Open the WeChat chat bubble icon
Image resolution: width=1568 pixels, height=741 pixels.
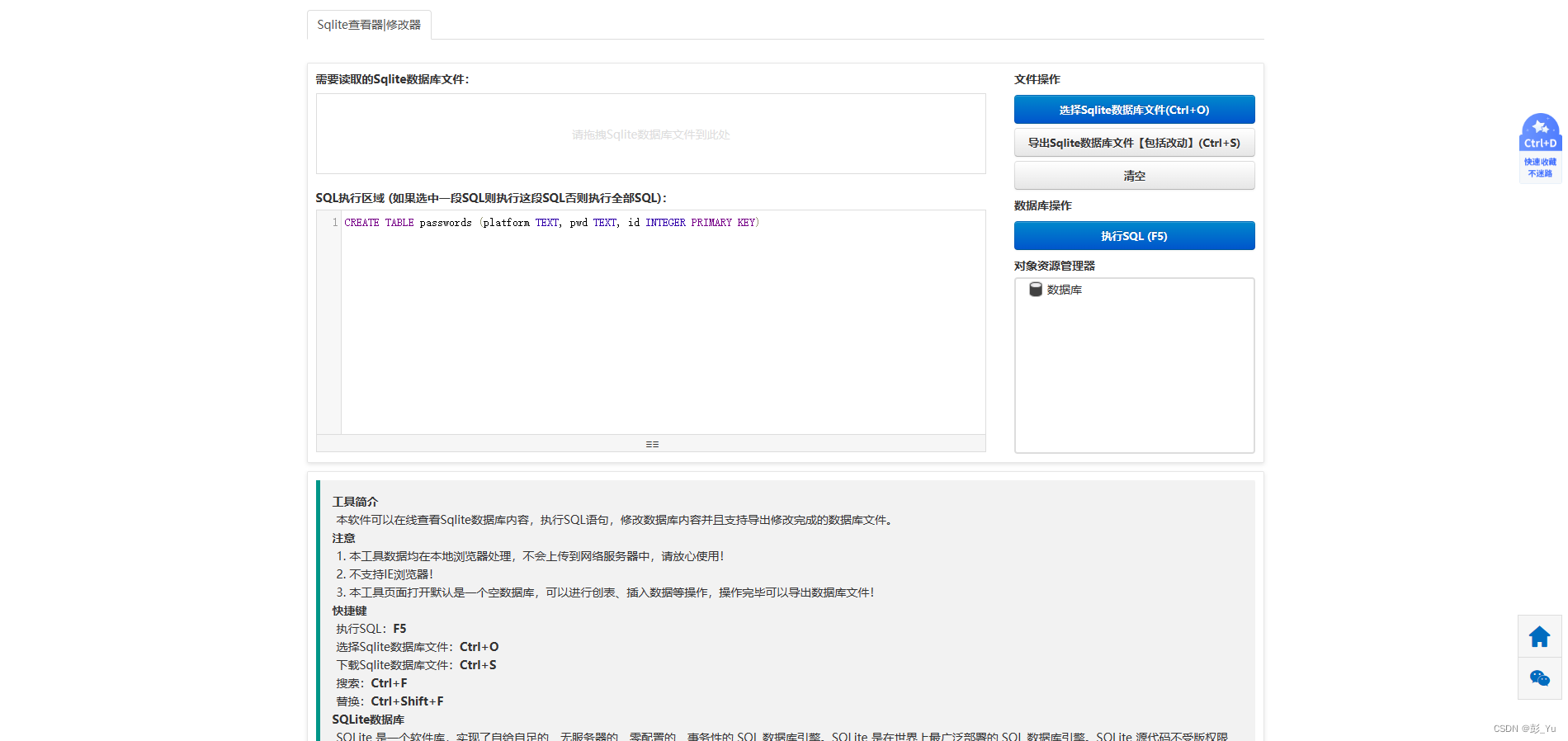point(1539,678)
